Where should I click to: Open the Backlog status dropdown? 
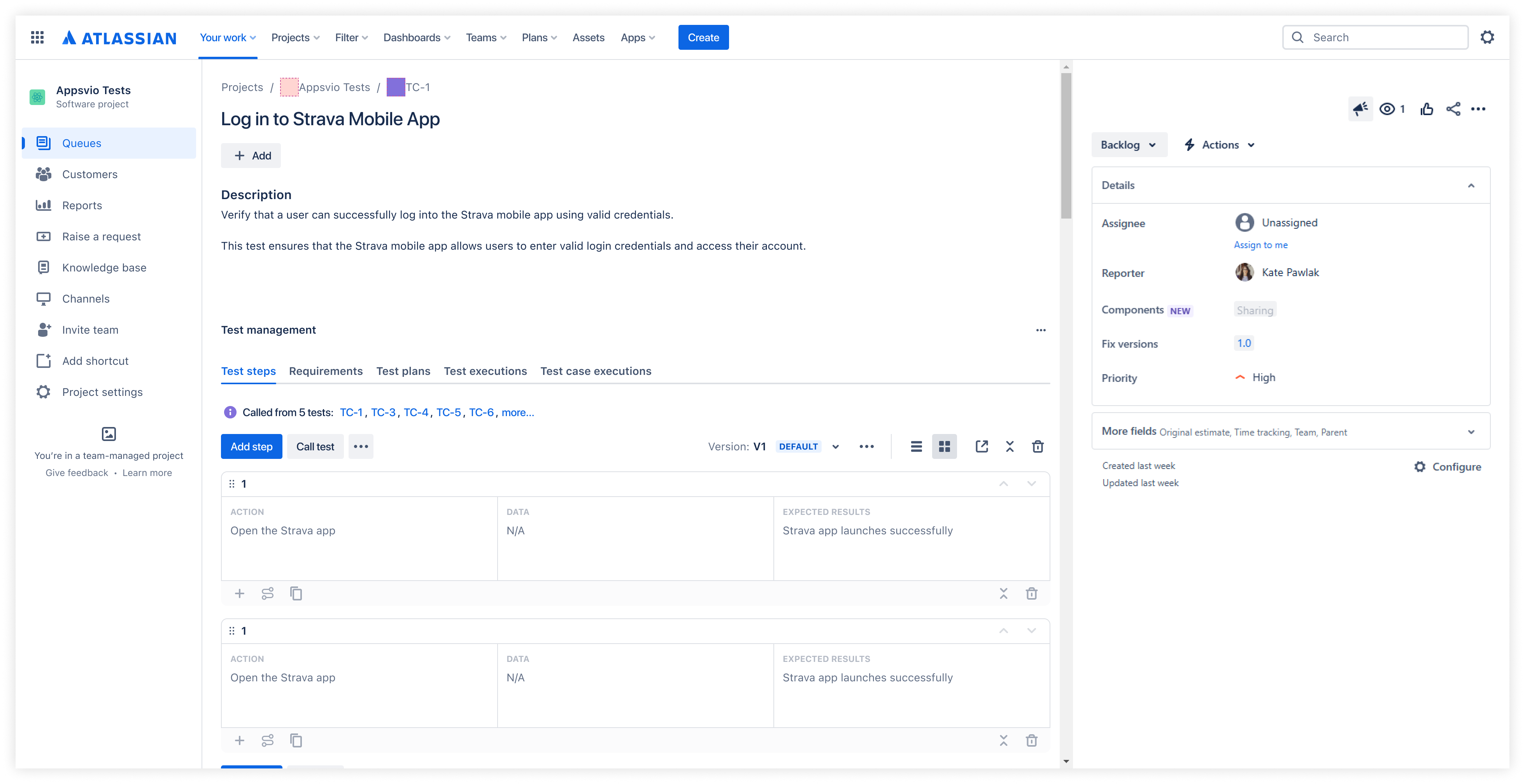[x=1129, y=145]
